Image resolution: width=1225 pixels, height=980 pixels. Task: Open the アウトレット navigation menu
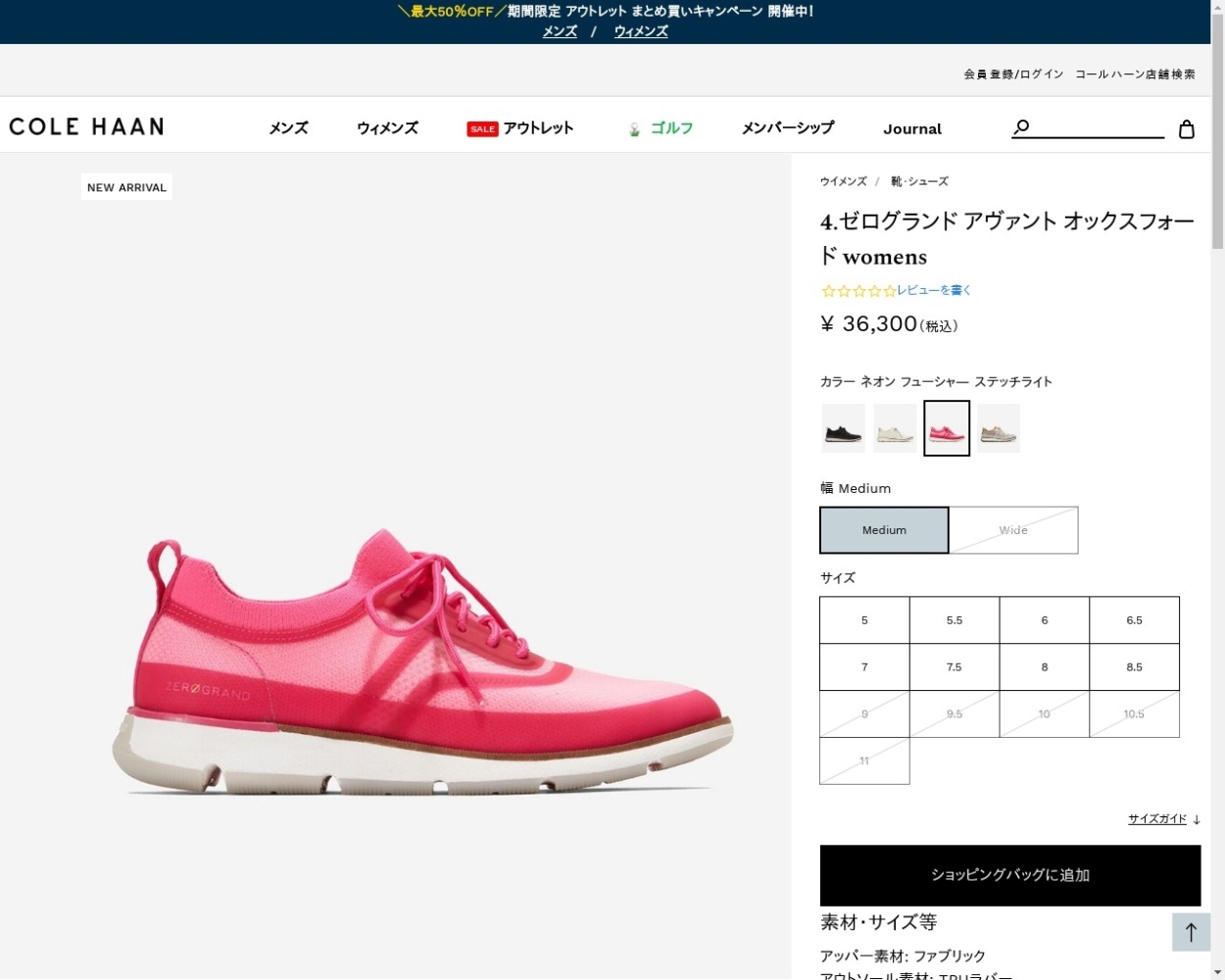click(538, 128)
